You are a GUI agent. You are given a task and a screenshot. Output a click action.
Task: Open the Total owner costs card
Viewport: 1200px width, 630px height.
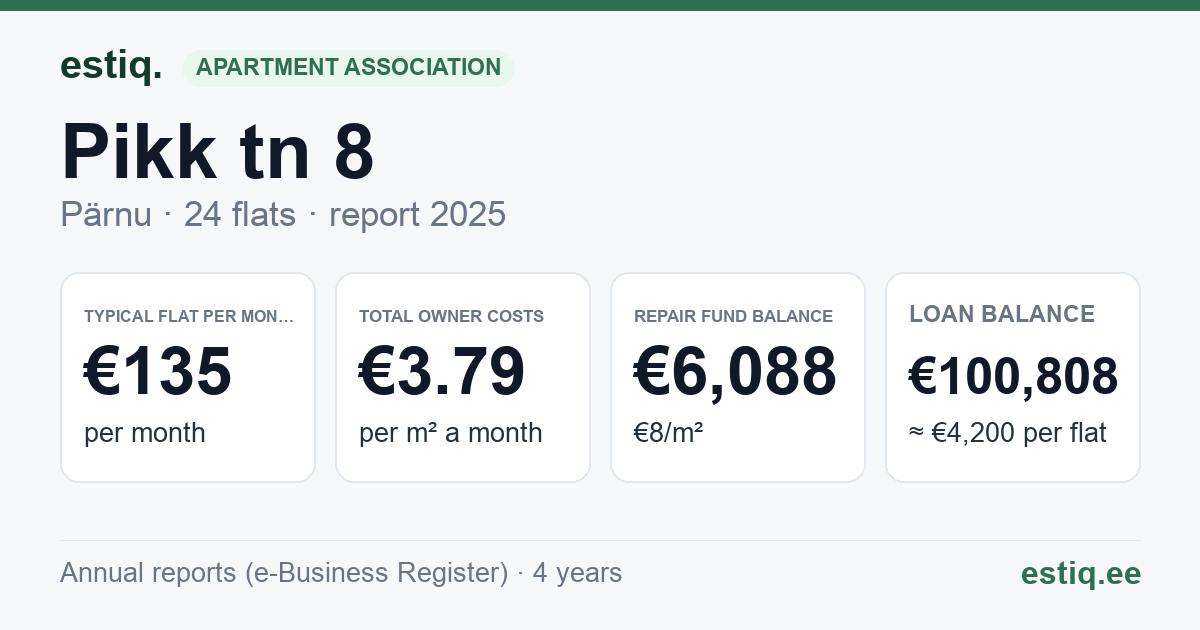(x=463, y=377)
